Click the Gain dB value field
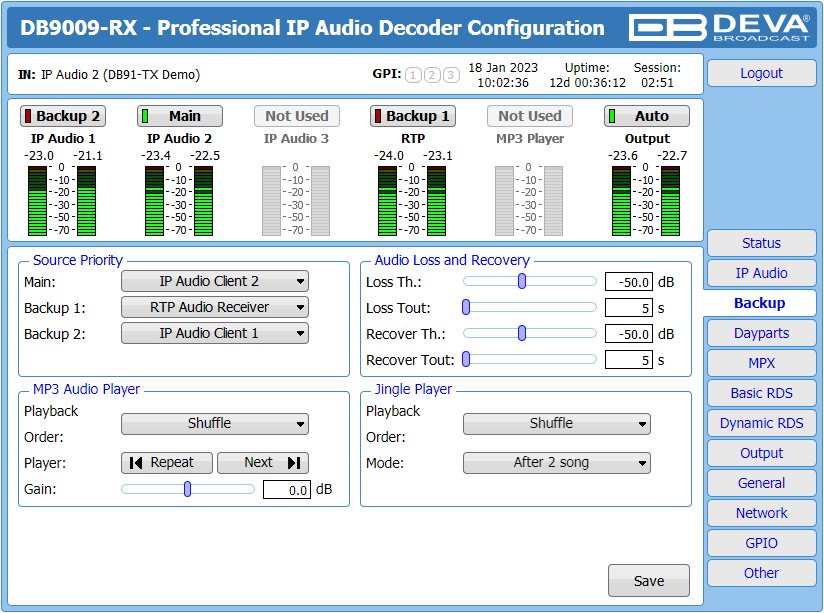Screen dimensions: 824x613 [287, 489]
